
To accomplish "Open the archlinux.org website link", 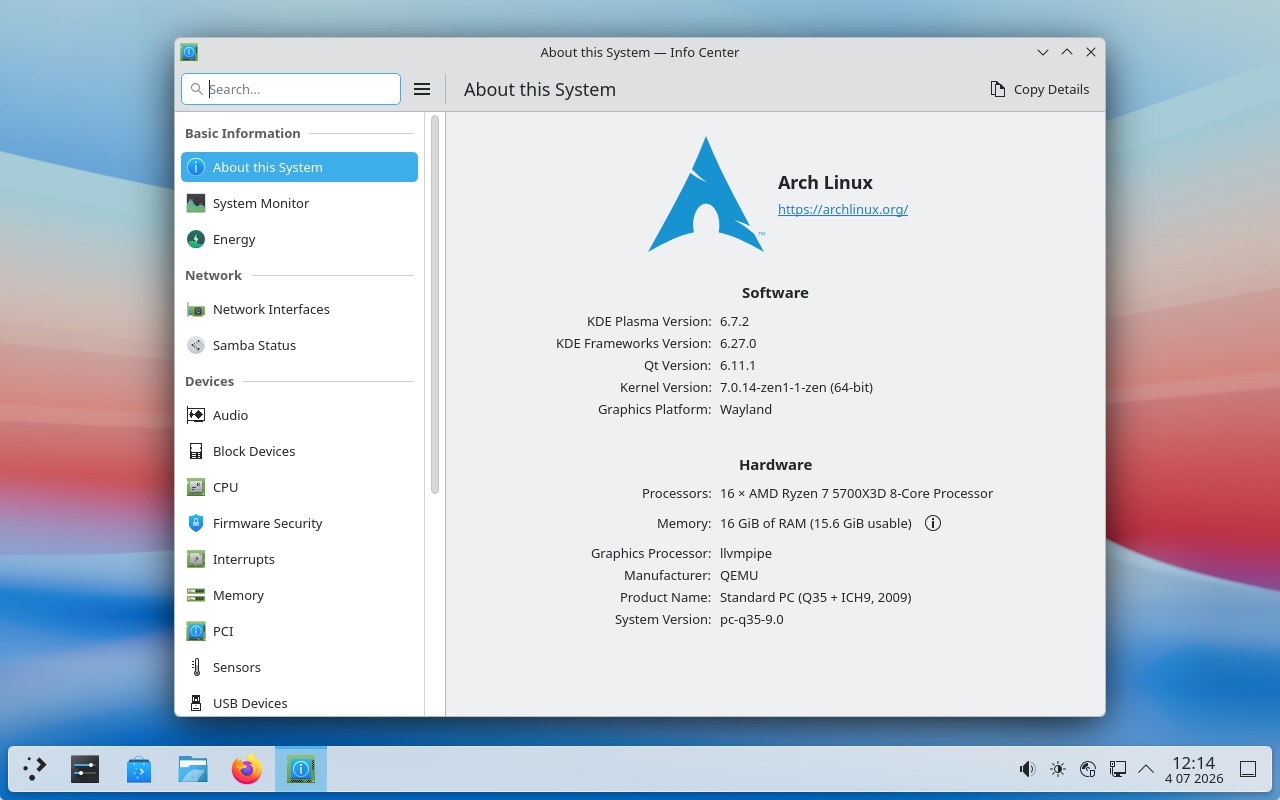I will click(x=843, y=209).
